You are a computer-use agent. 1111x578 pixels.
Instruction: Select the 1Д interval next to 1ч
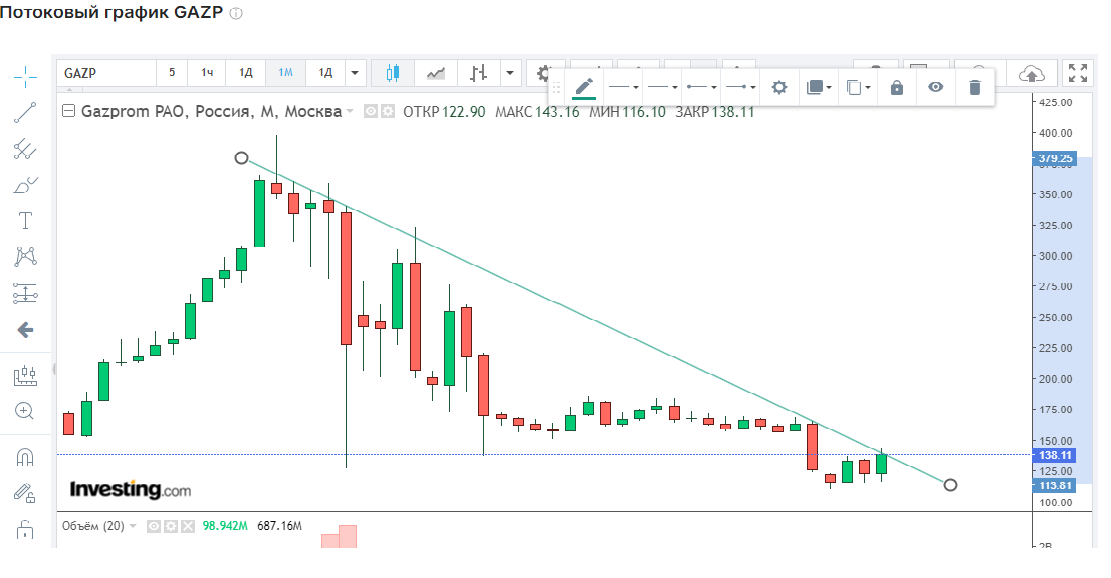(x=246, y=73)
